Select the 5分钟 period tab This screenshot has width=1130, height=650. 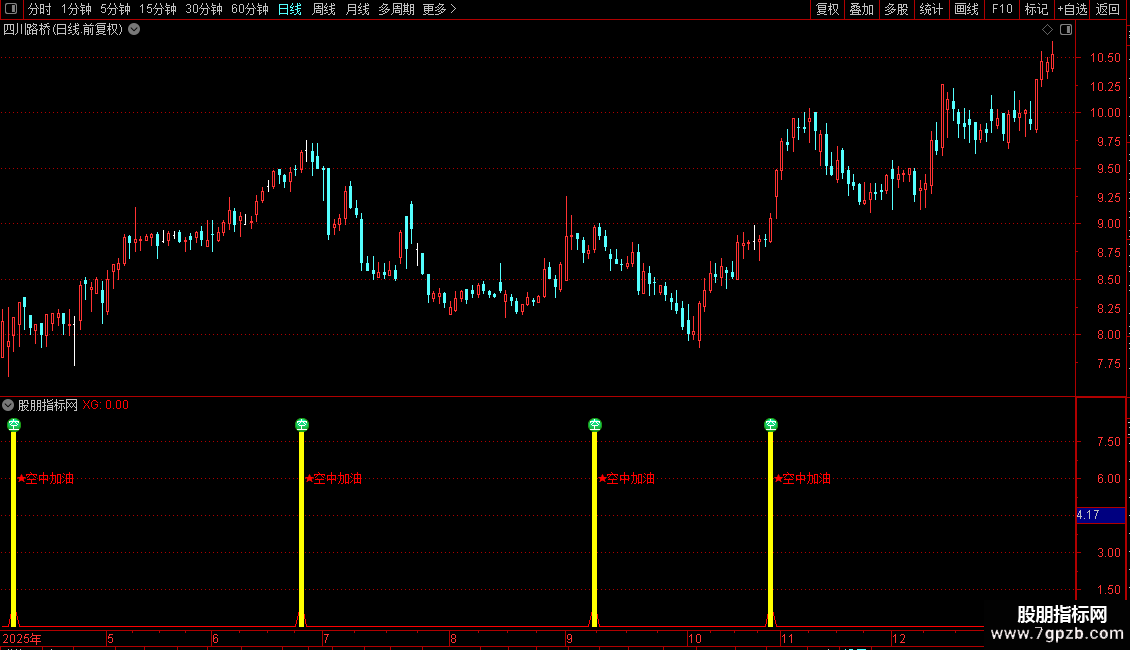click(115, 9)
